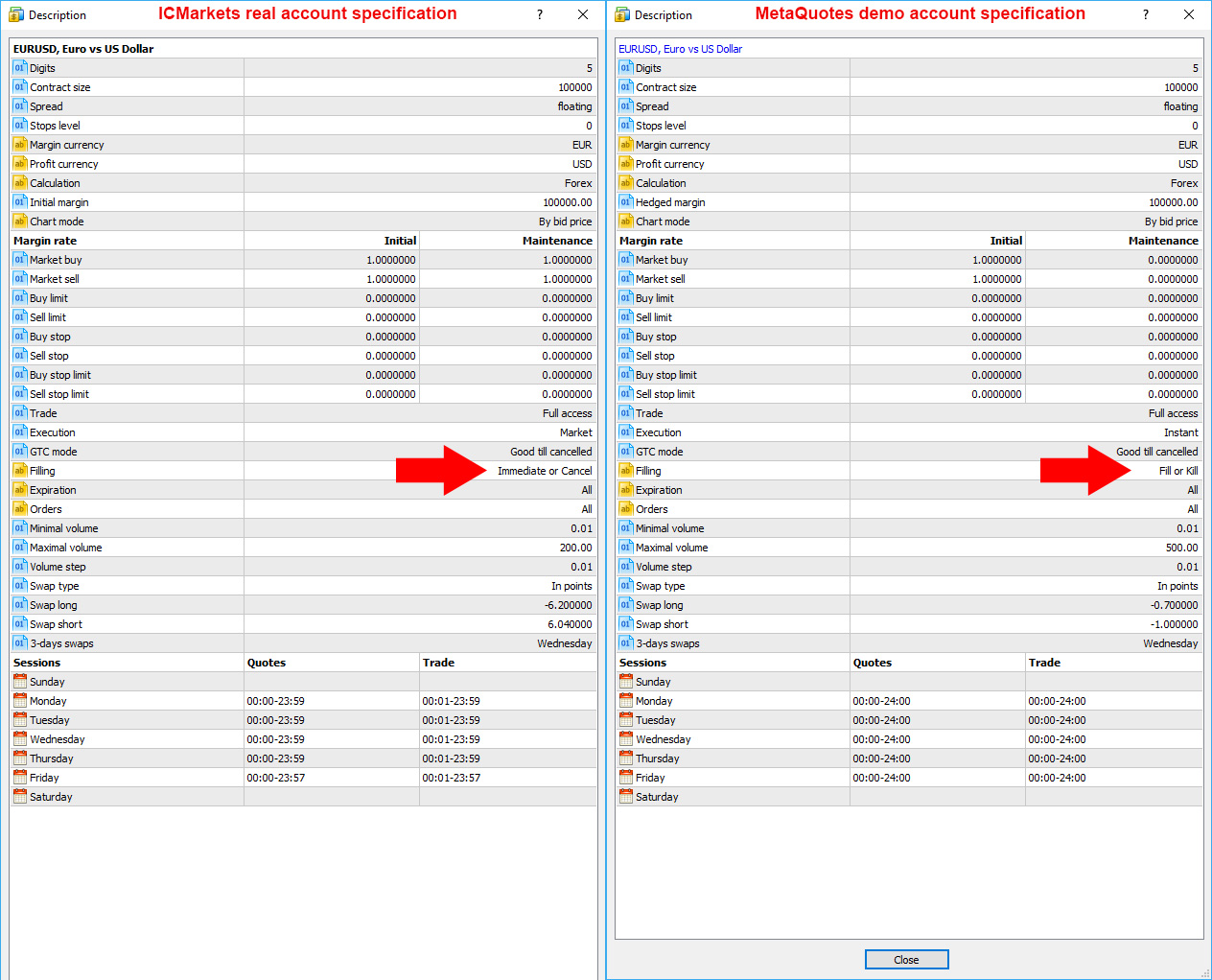The width and height of the screenshot is (1212, 980).
Task: Select 'Immediate or Cancel' filling value
Action: tap(545, 471)
